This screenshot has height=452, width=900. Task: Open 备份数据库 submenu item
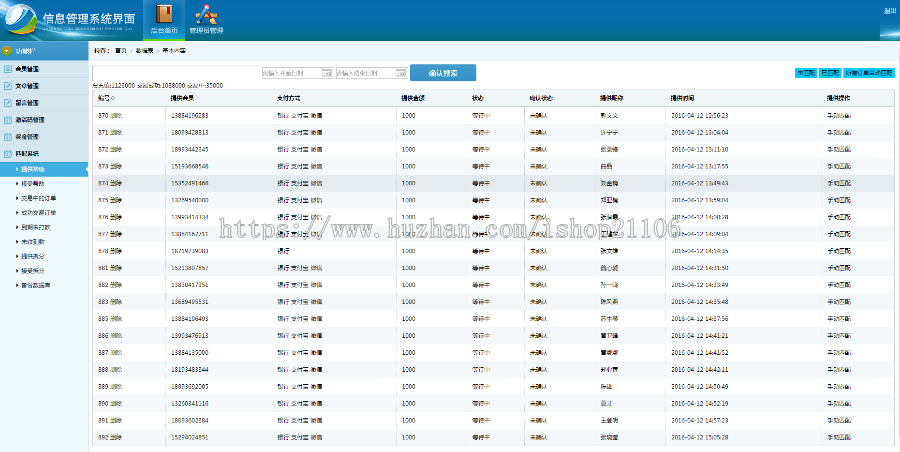pyautogui.click(x=36, y=285)
